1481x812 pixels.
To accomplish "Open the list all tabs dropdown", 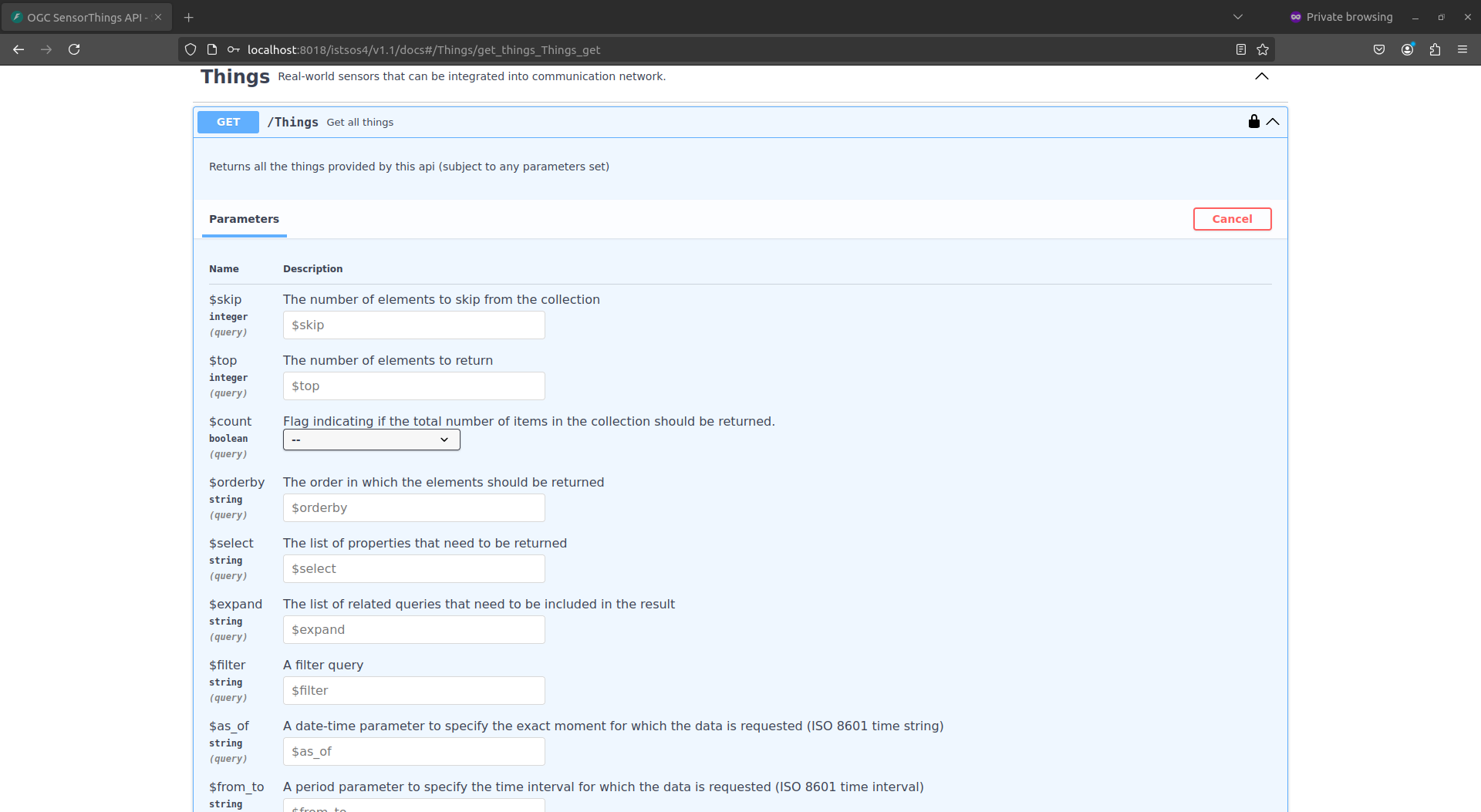I will pos(1237,17).
